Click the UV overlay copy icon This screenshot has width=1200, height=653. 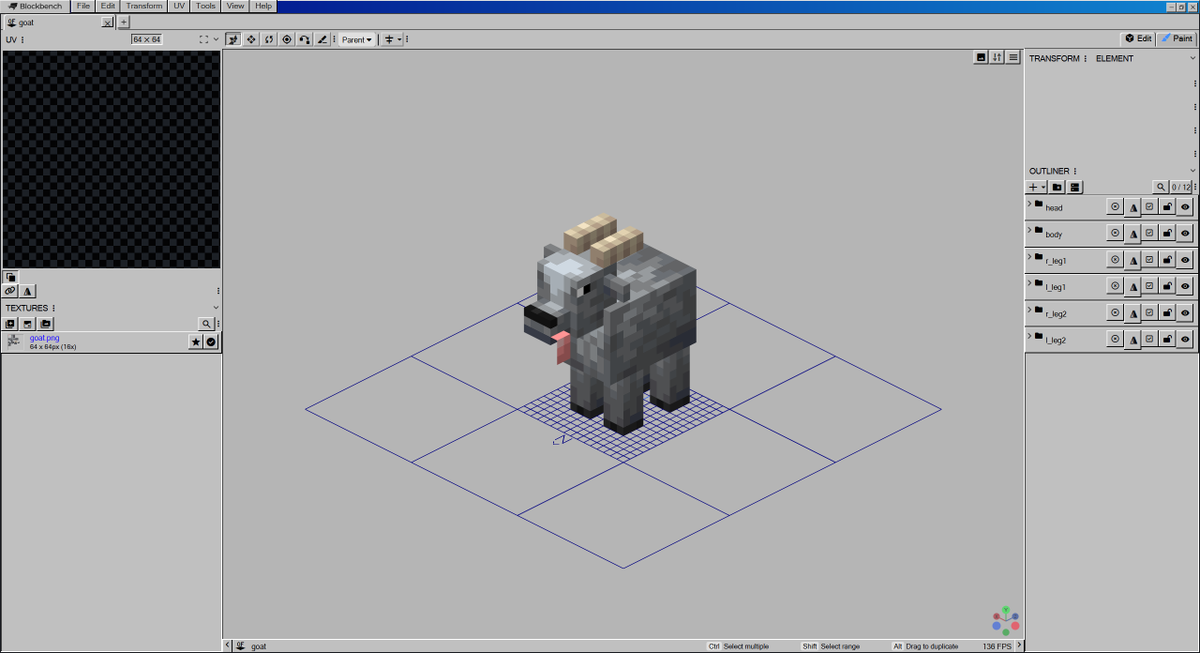click(x=10, y=277)
